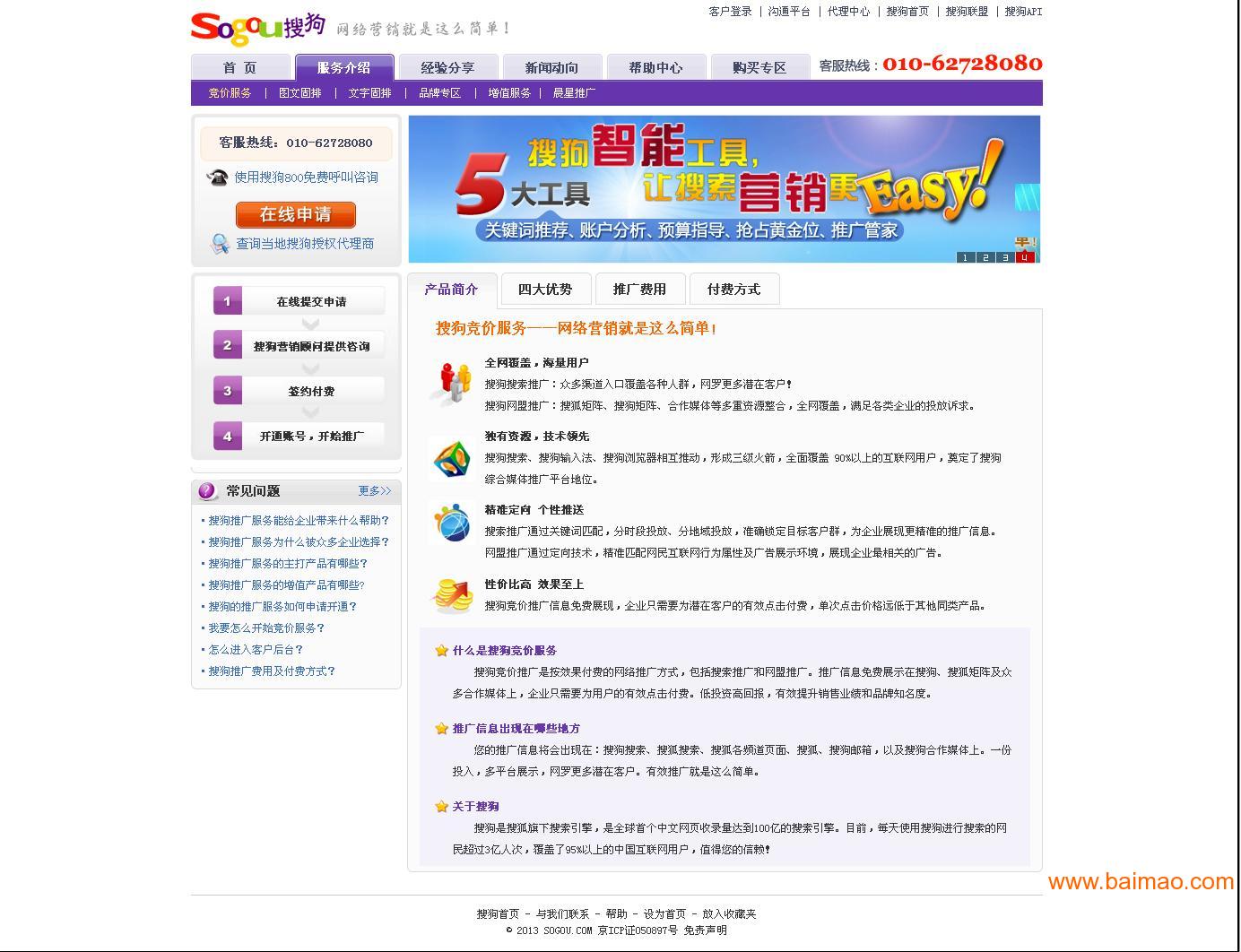Click 帮助 in the footer
The width and height of the screenshot is (1241, 952).
tap(616, 914)
